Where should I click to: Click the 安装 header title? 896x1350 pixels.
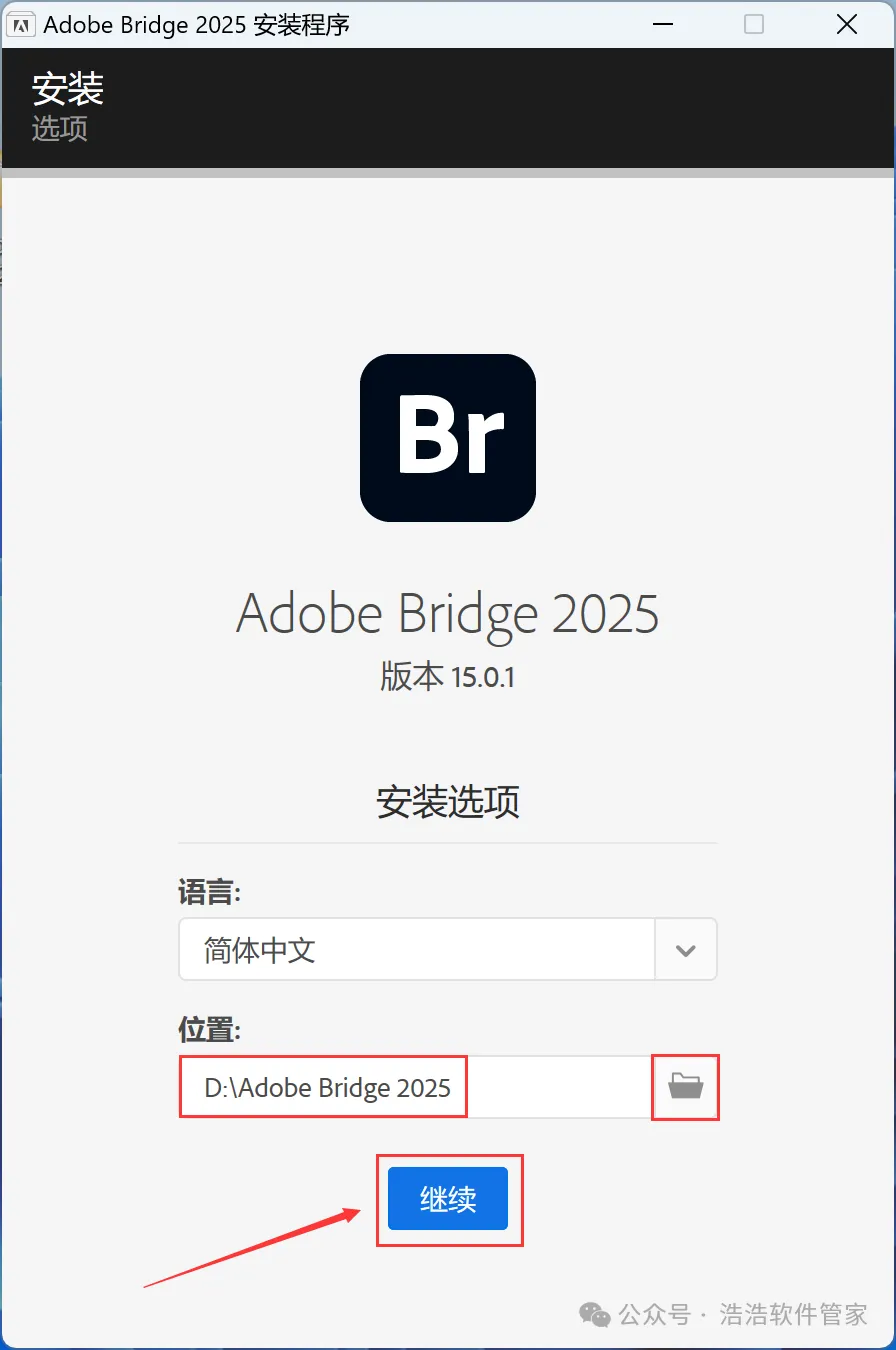click(68, 89)
